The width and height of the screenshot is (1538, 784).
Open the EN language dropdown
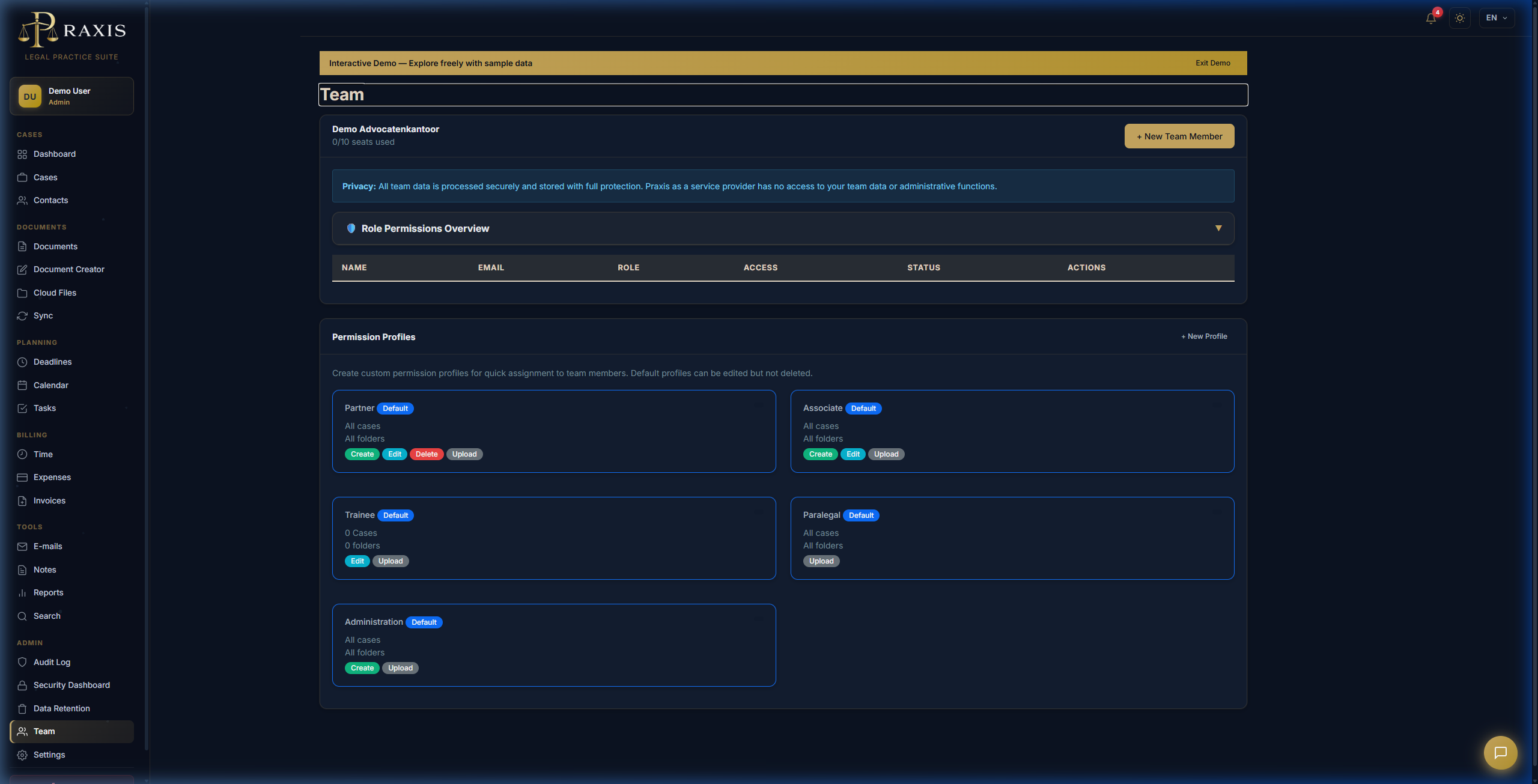1497,18
